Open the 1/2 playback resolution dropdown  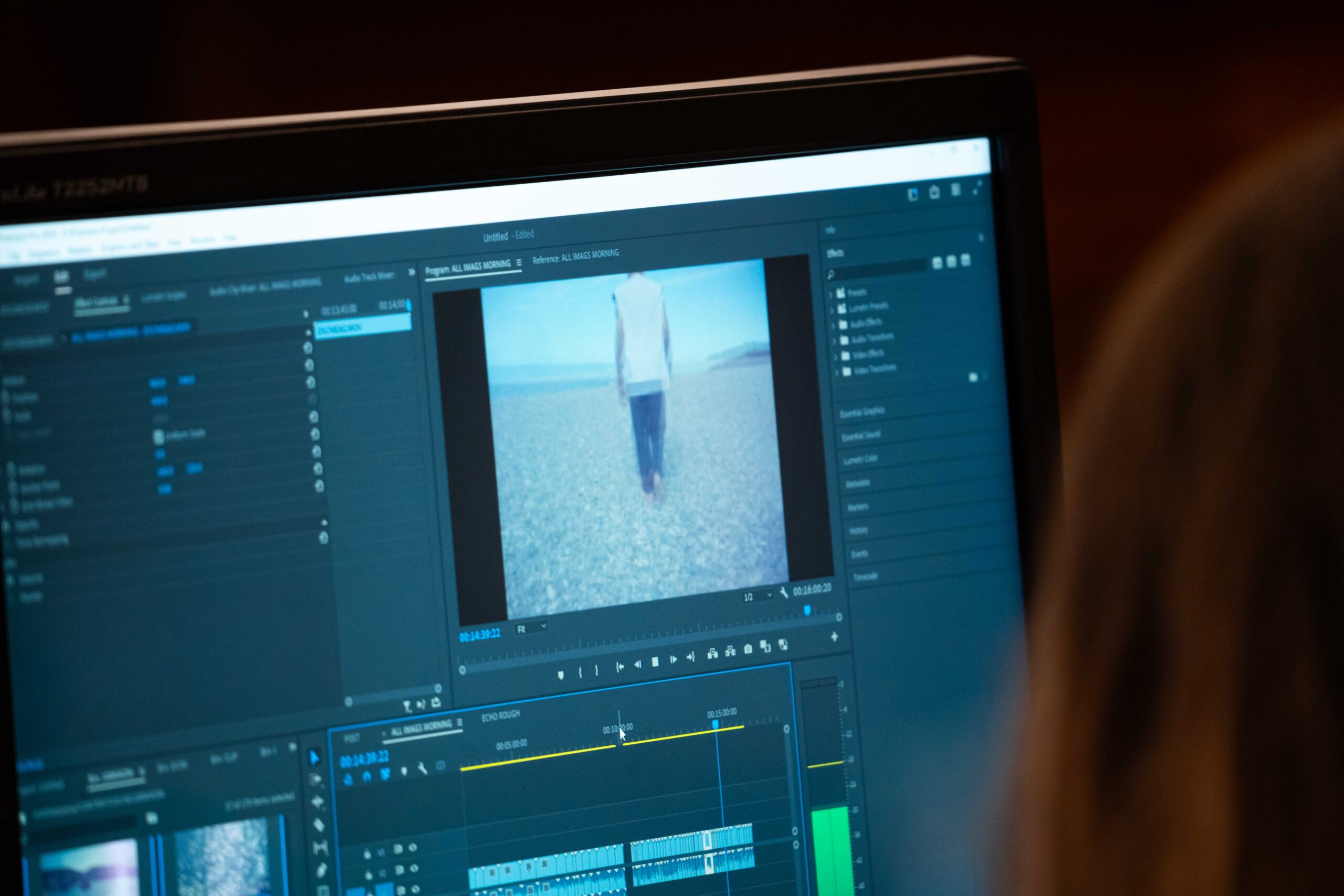coord(757,597)
